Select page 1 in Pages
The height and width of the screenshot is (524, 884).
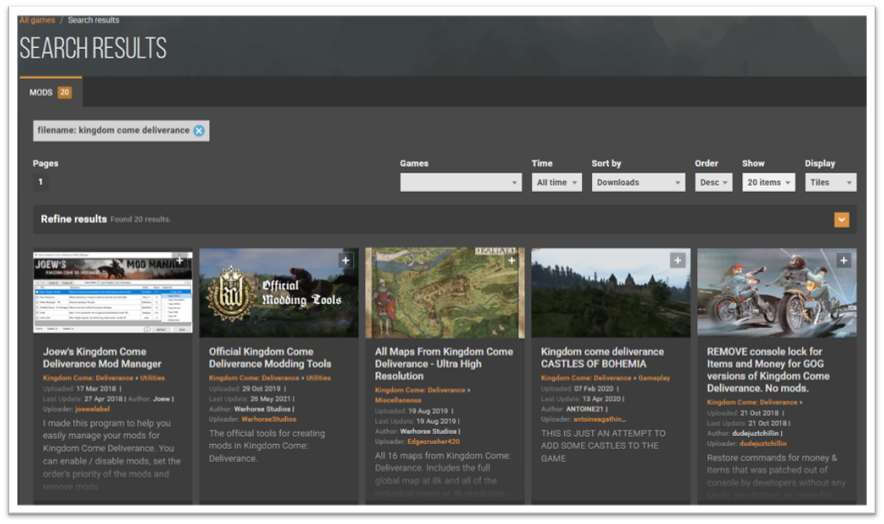click(x=40, y=182)
